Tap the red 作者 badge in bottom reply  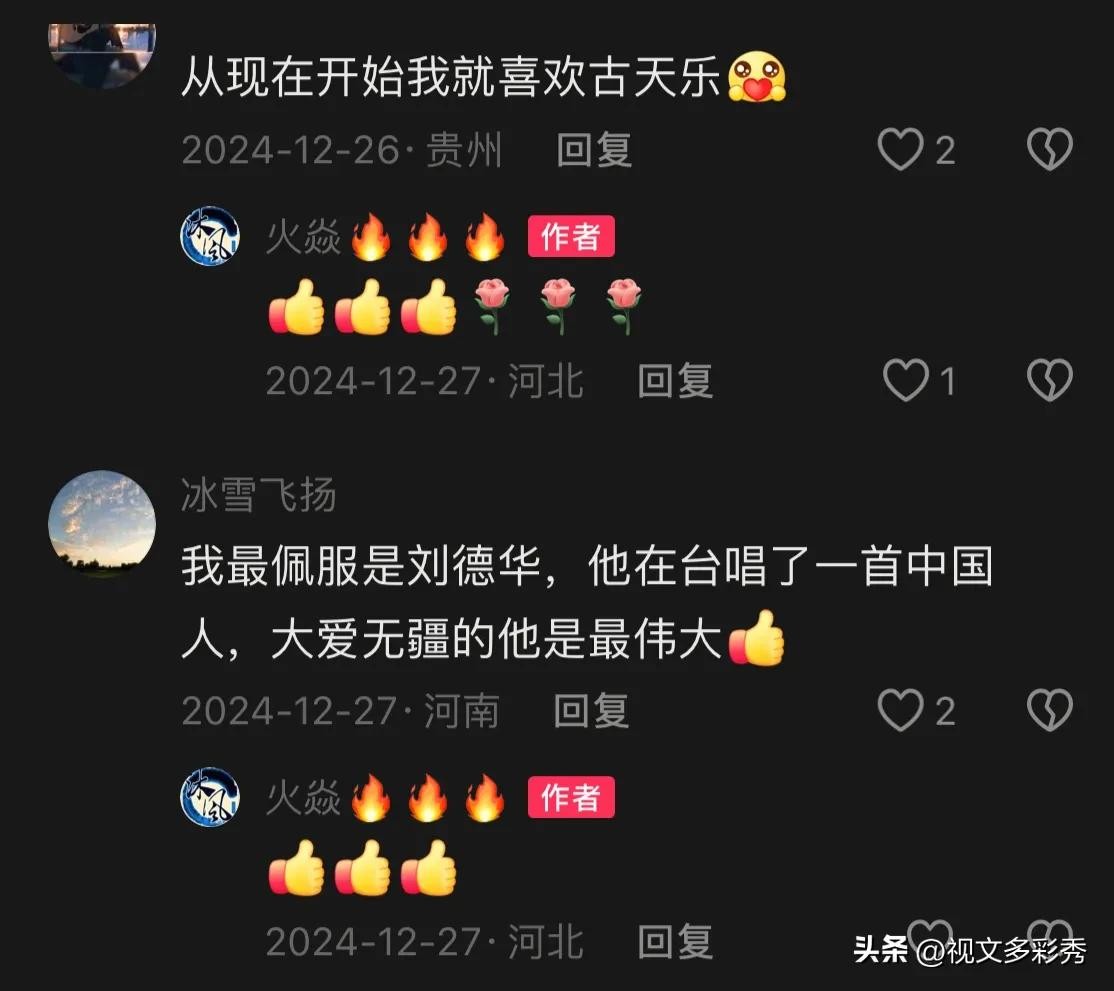[x=570, y=797]
